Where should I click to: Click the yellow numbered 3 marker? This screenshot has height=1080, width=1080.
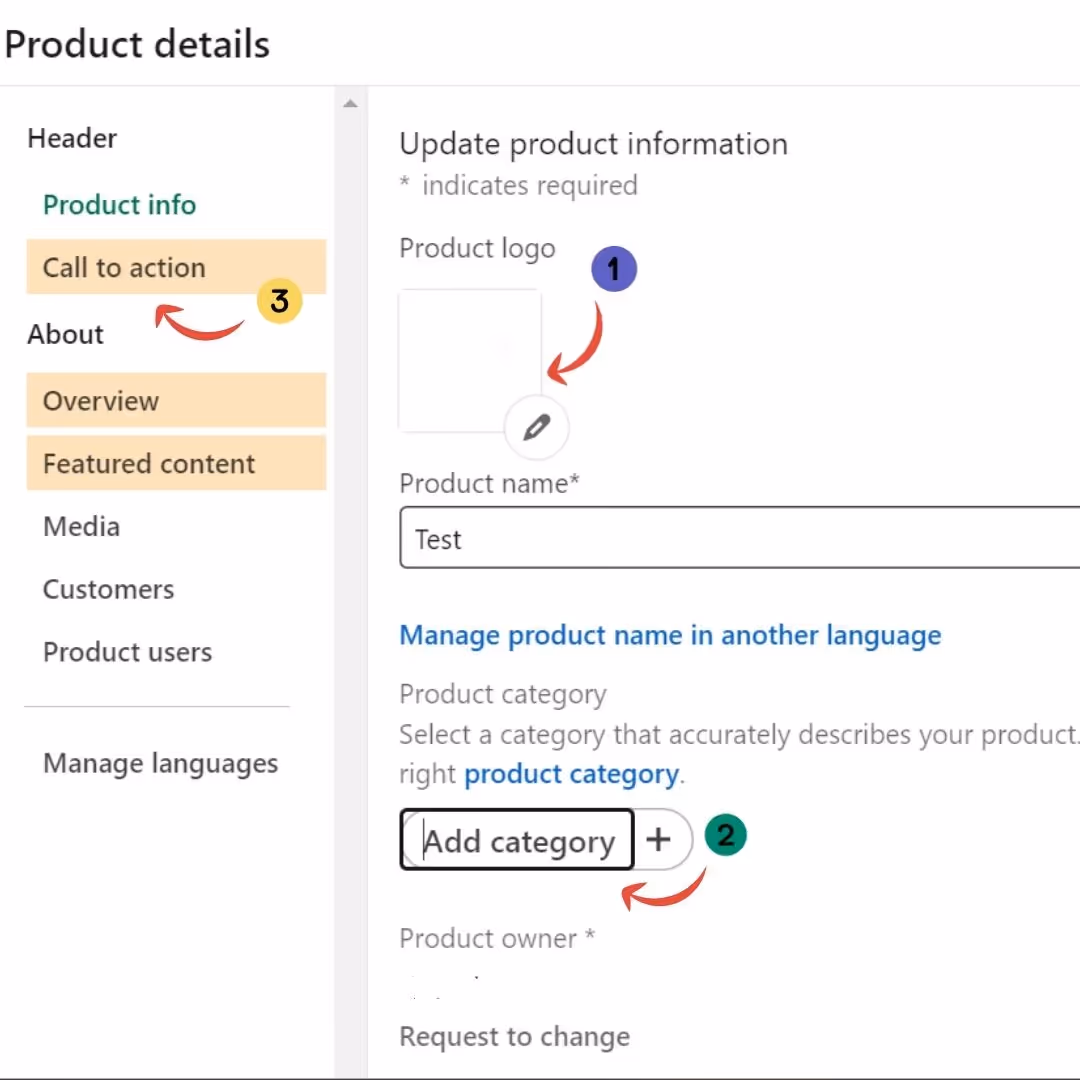coord(279,300)
